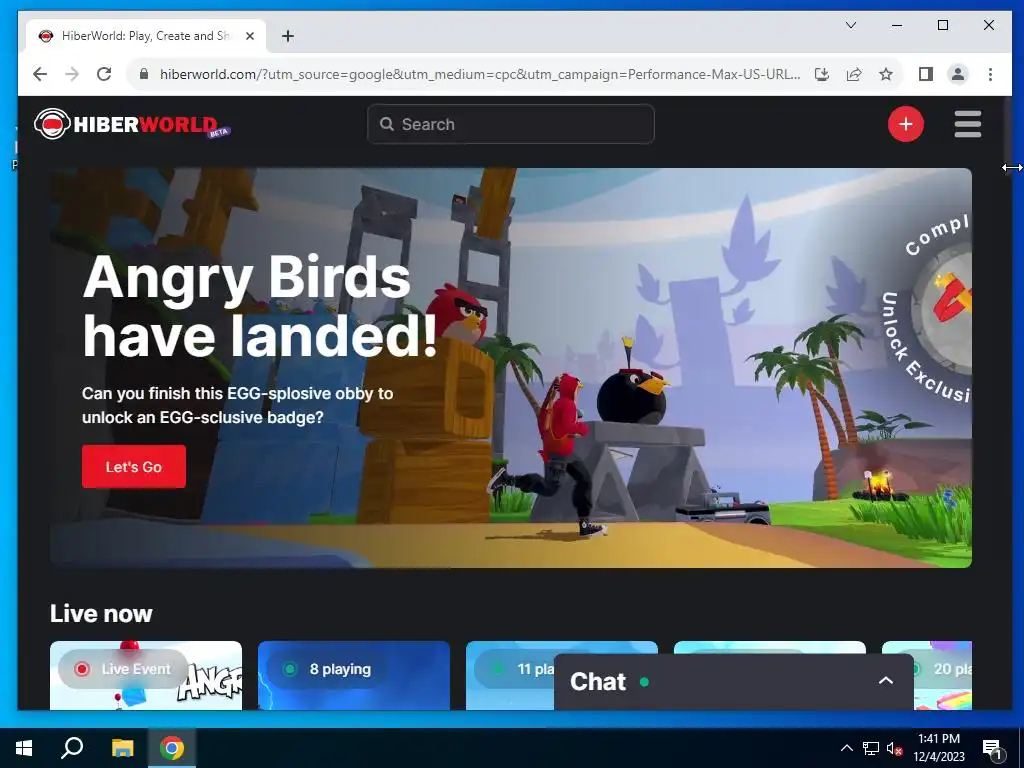
Task: Click in the HiberWorld Search field
Action: point(511,124)
